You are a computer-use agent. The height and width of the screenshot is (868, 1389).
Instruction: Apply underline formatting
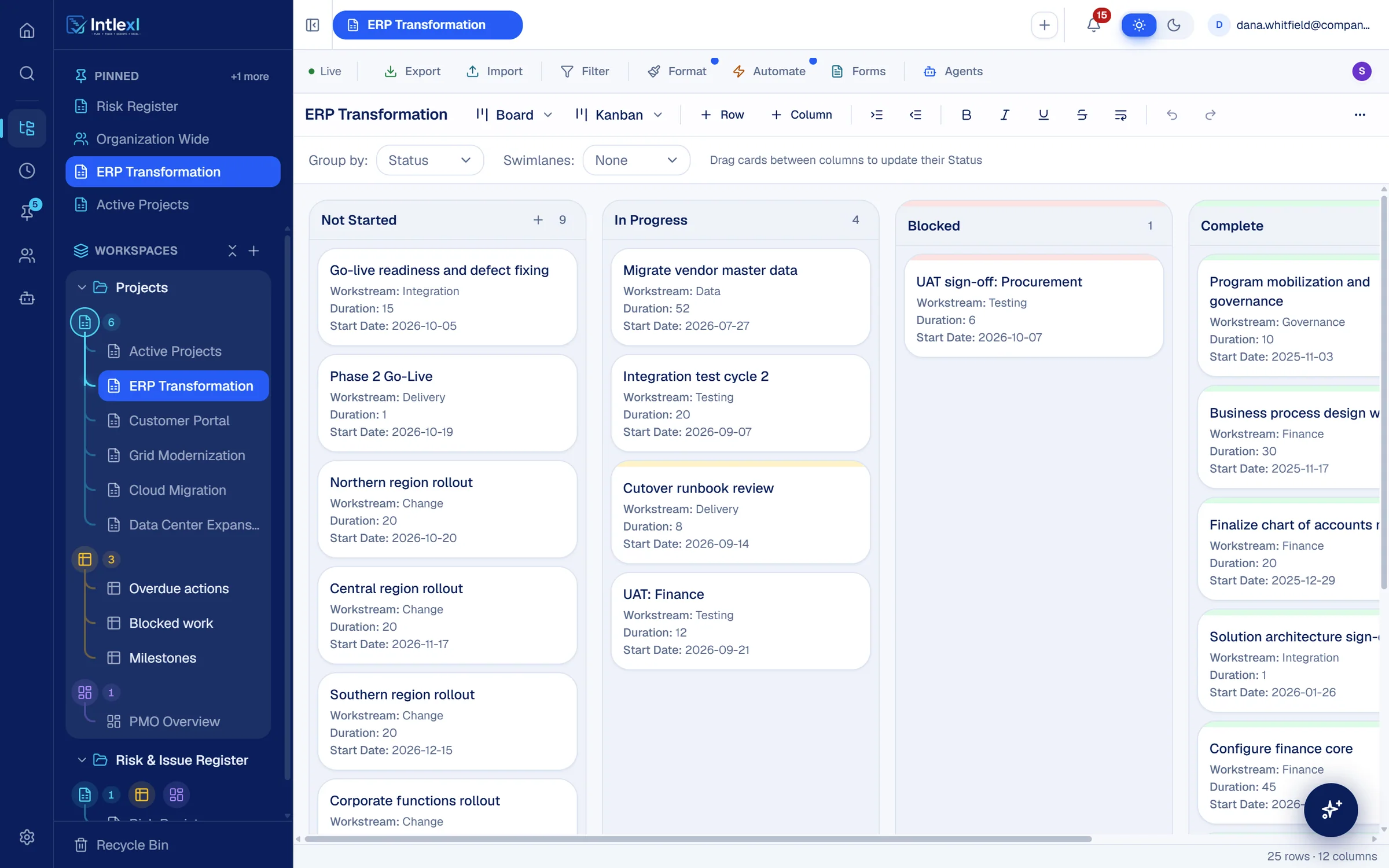1043,115
